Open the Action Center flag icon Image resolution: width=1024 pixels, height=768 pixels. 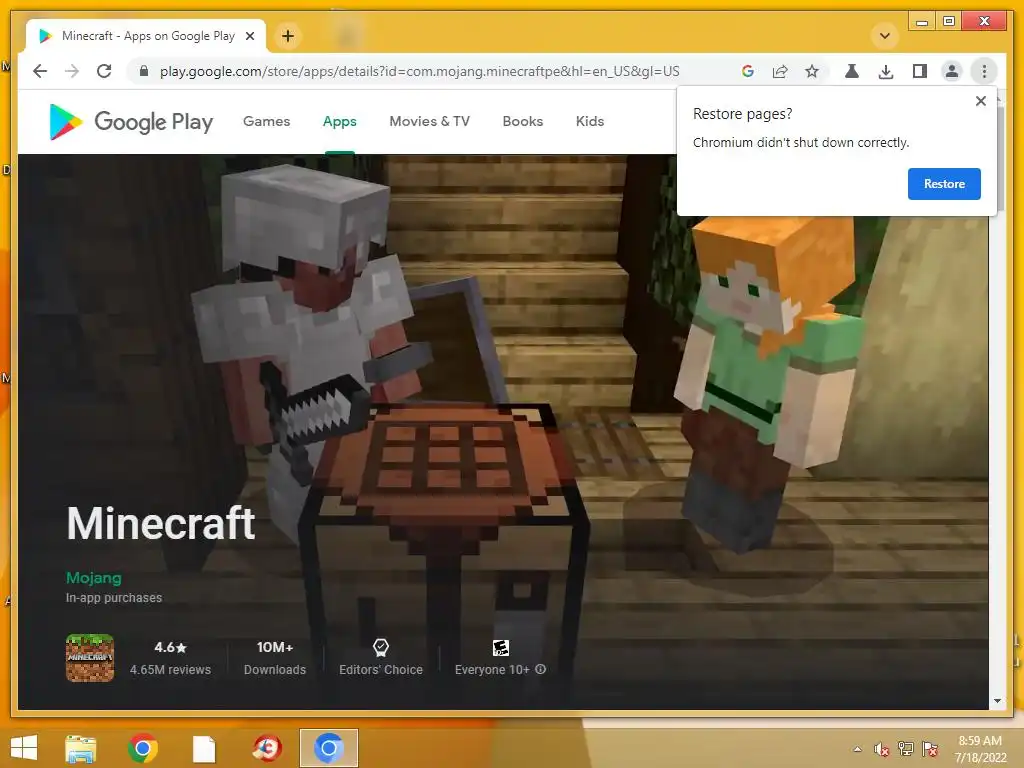[x=930, y=748]
